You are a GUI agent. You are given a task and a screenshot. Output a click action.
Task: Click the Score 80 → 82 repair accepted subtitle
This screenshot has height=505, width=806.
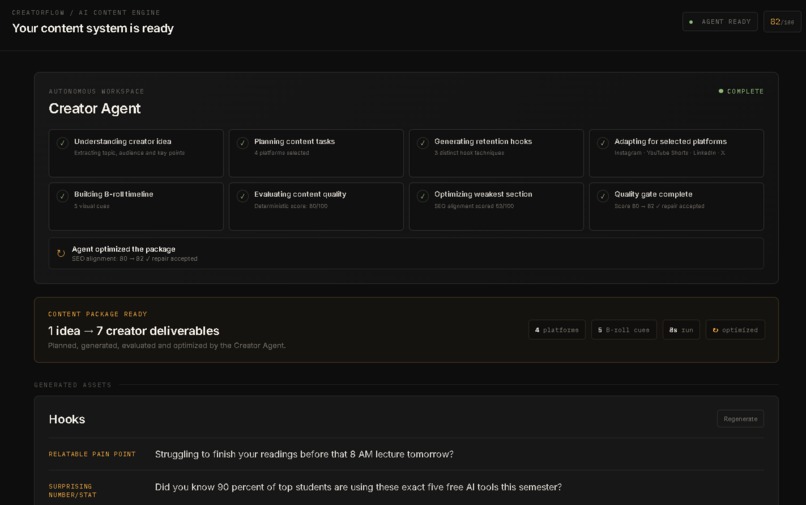click(660, 206)
